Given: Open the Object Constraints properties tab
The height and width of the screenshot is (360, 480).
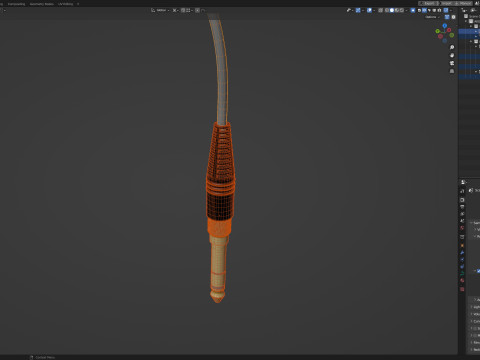Looking at the screenshot, I should click(x=462, y=266).
